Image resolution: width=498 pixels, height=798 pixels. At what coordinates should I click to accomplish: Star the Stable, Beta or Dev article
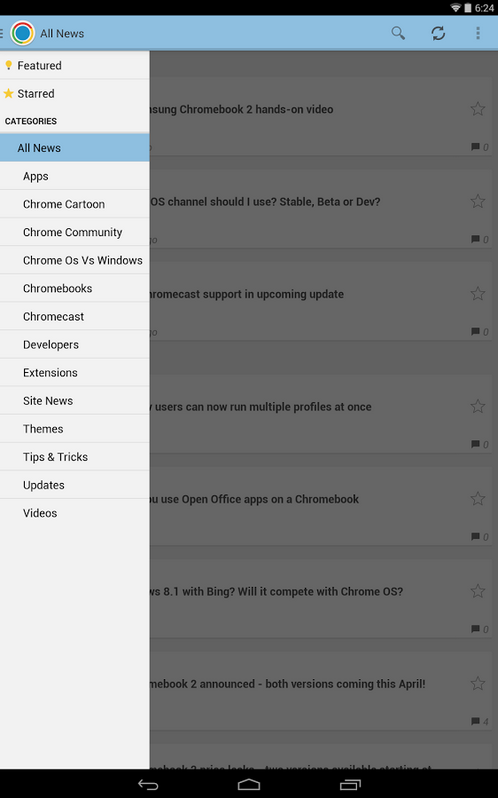[x=477, y=201]
